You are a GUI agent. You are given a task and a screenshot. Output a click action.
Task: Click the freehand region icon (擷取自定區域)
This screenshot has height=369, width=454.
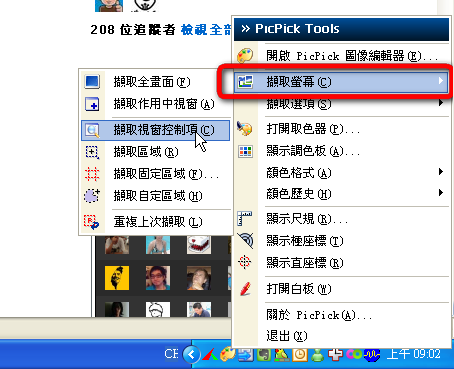(x=92, y=196)
